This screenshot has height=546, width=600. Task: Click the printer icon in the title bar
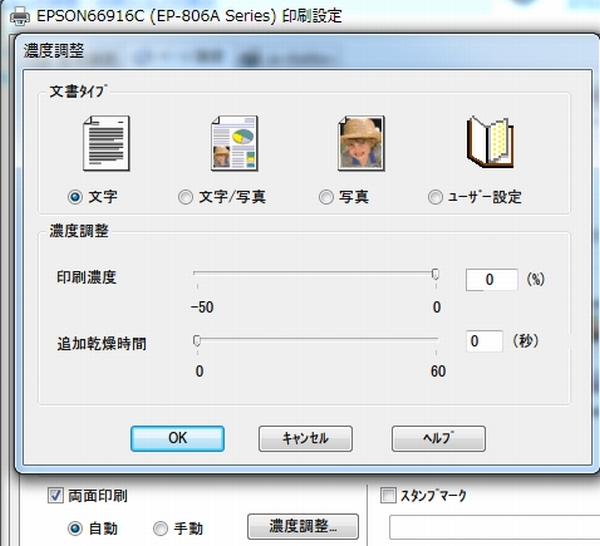point(20,17)
